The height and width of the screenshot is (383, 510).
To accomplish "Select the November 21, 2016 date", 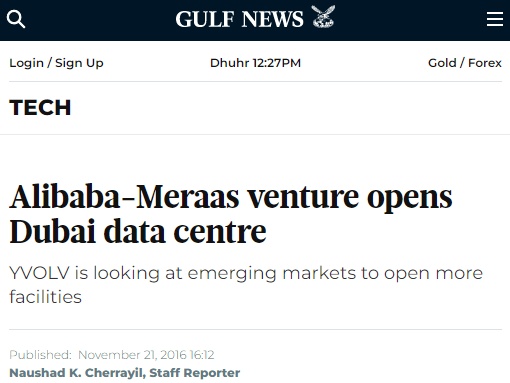I will [132, 355].
